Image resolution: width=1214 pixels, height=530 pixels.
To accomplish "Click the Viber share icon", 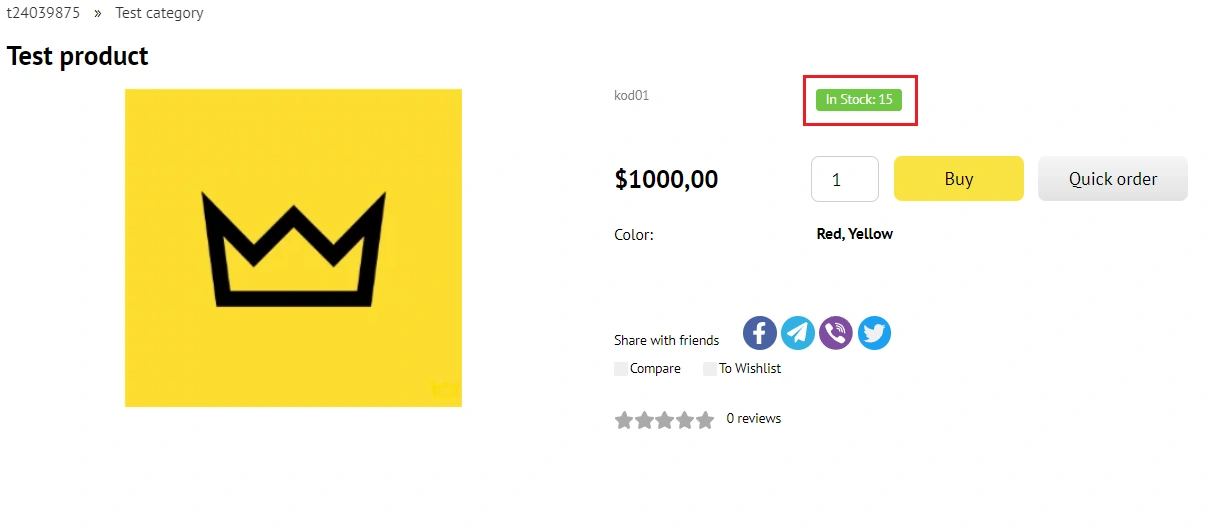I will [836, 333].
